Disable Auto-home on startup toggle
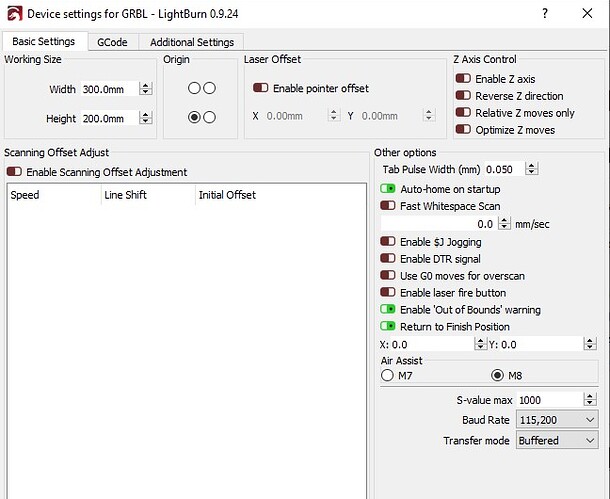Viewport: 610px width, 499px height. [x=387, y=189]
